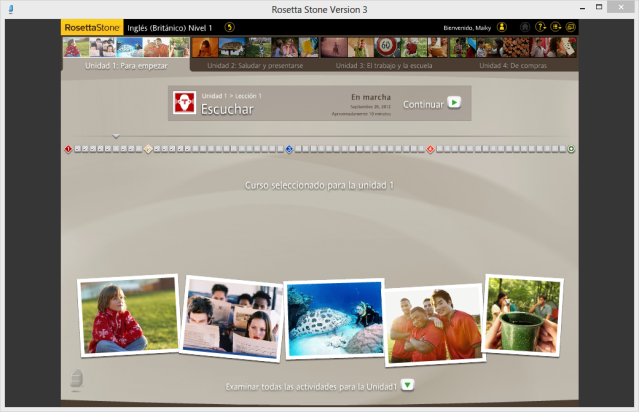The image size is (639, 412).
Task: Click the home icon in the top bar
Action: point(524,28)
